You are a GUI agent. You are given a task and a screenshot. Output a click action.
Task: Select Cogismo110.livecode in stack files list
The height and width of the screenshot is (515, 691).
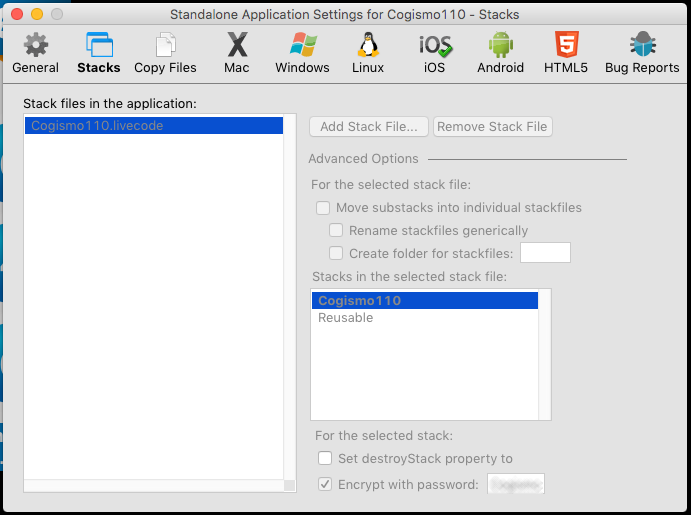click(97, 126)
